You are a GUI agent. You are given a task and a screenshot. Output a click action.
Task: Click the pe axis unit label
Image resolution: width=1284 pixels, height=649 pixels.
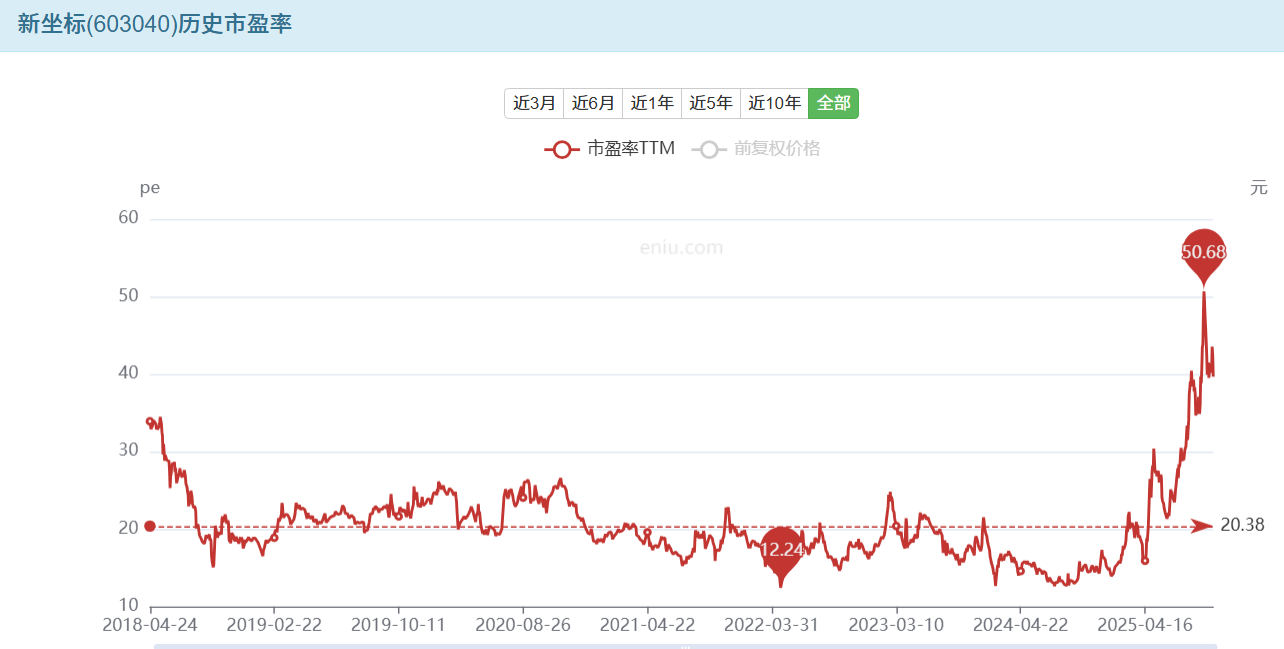(x=149, y=187)
